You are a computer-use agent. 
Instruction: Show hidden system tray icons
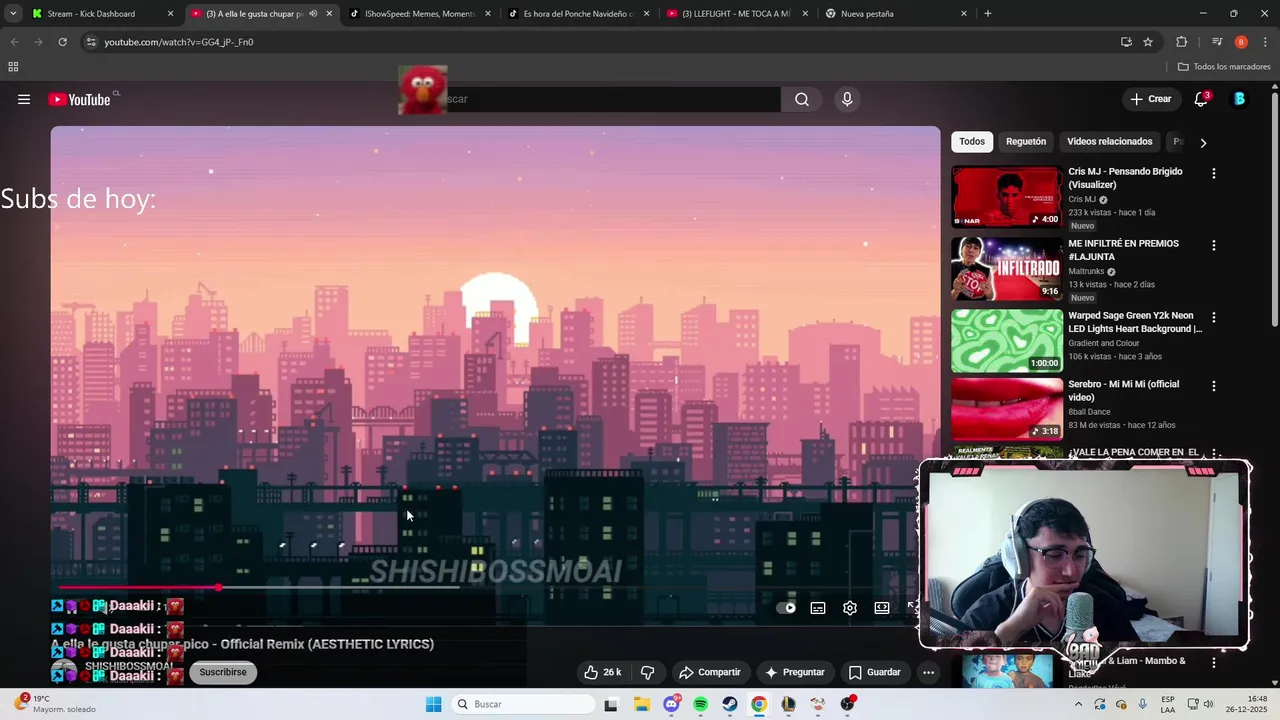pos(1078,704)
